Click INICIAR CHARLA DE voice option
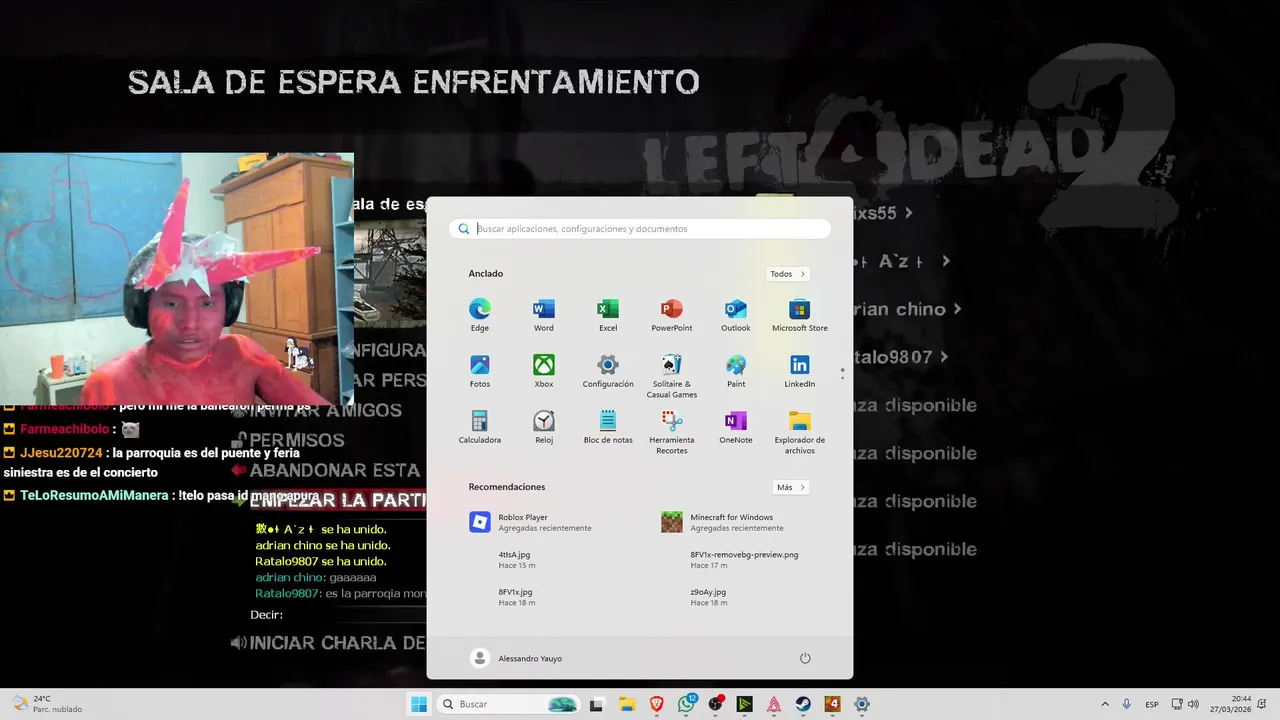 pyautogui.click(x=337, y=643)
